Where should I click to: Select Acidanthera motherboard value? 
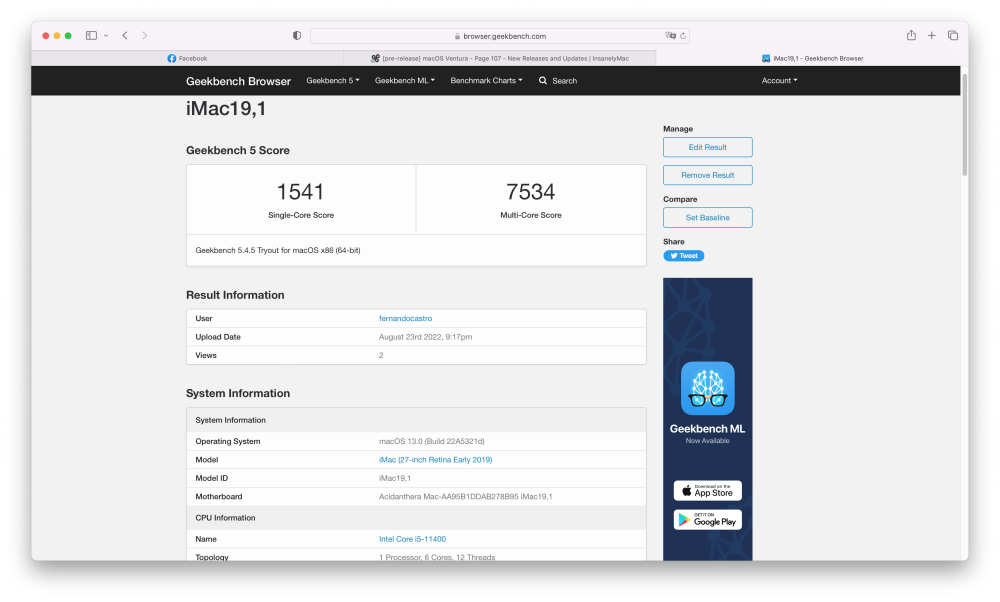tap(466, 497)
